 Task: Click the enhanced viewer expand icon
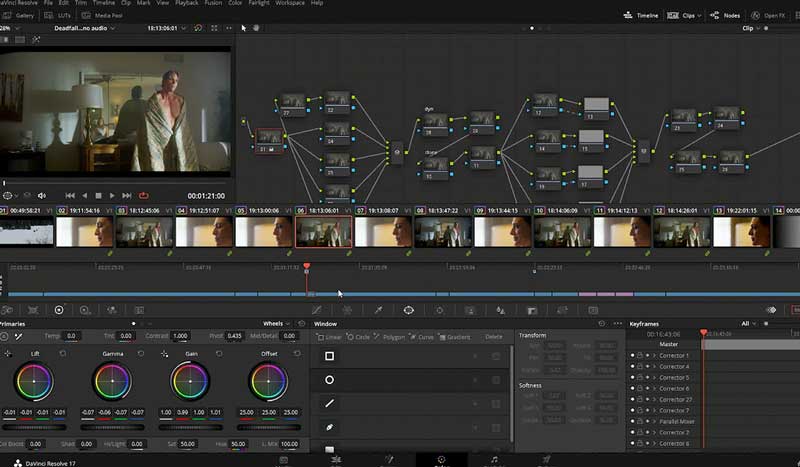tap(214, 28)
